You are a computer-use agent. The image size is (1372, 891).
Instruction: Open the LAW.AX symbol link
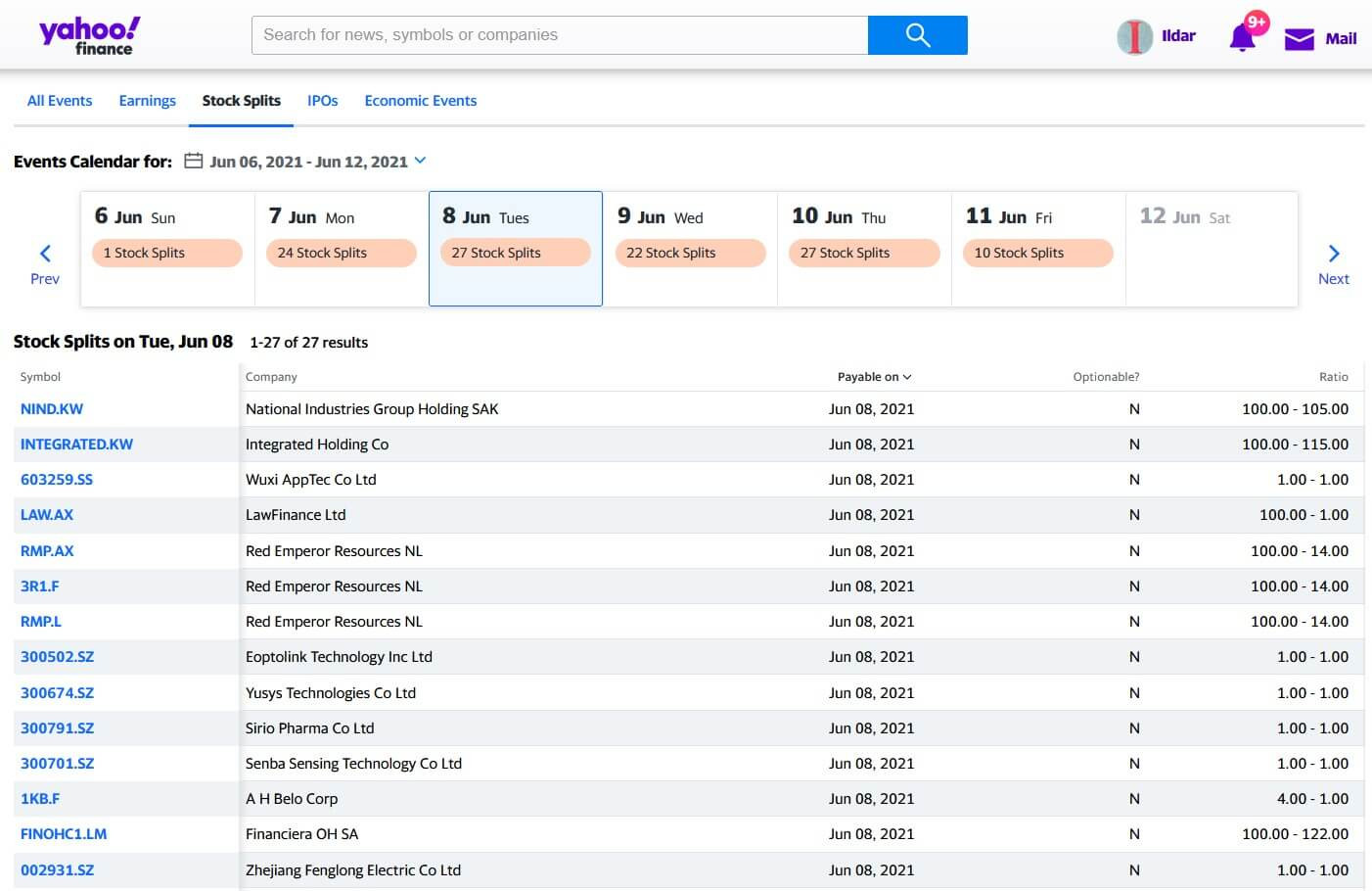tap(47, 515)
